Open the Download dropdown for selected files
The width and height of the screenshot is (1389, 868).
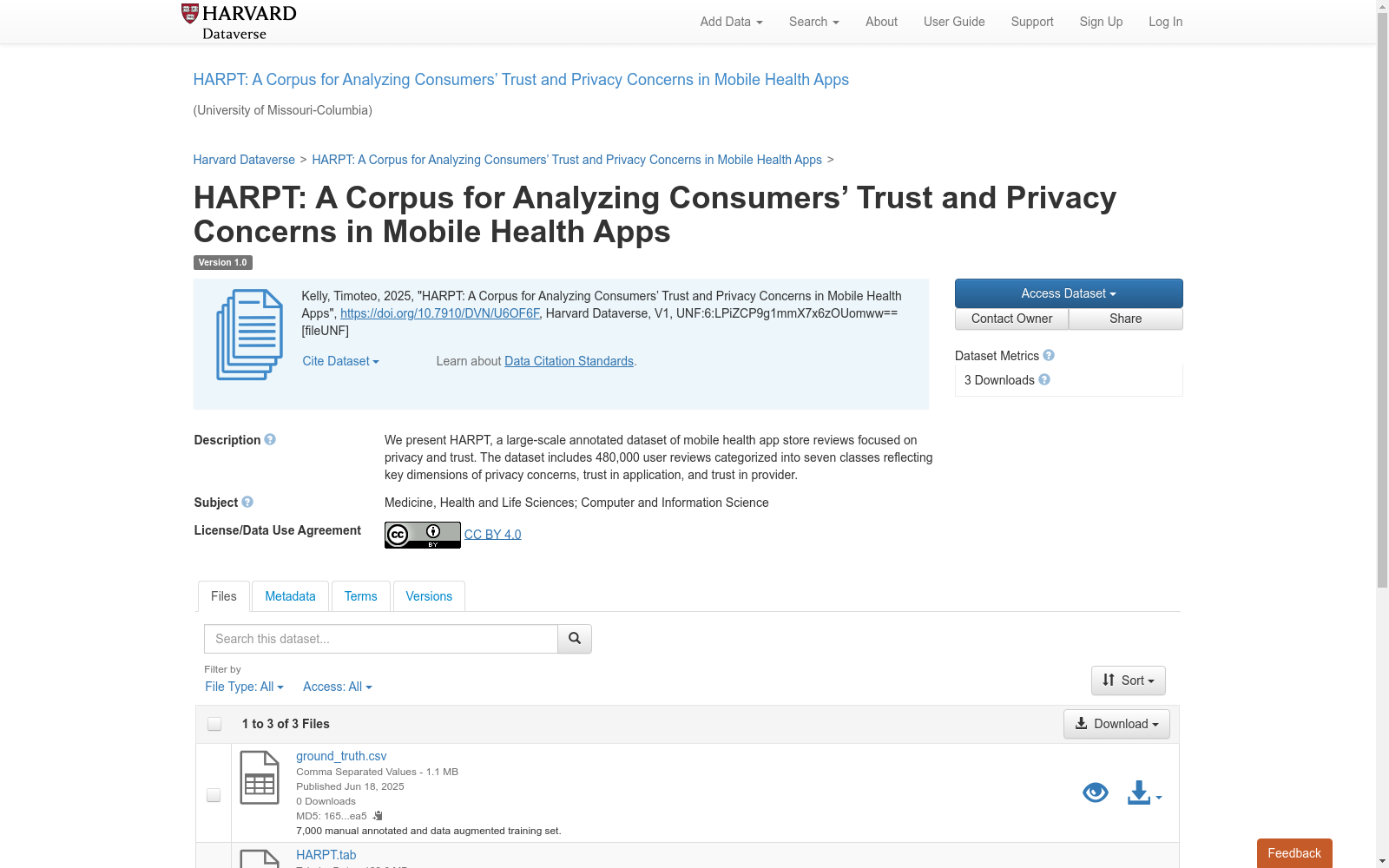[1116, 724]
